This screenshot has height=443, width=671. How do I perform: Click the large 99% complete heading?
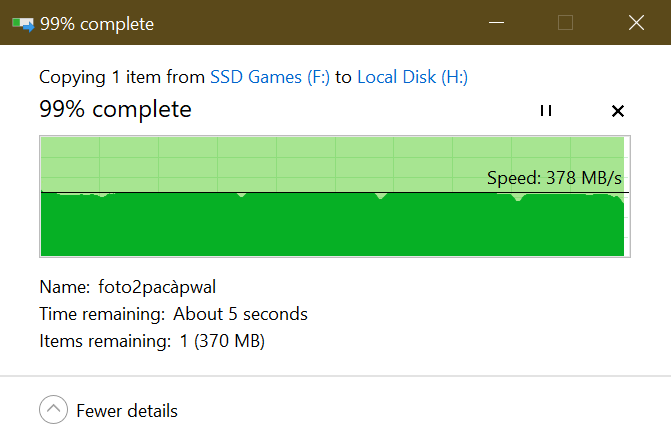[x=115, y=110]
